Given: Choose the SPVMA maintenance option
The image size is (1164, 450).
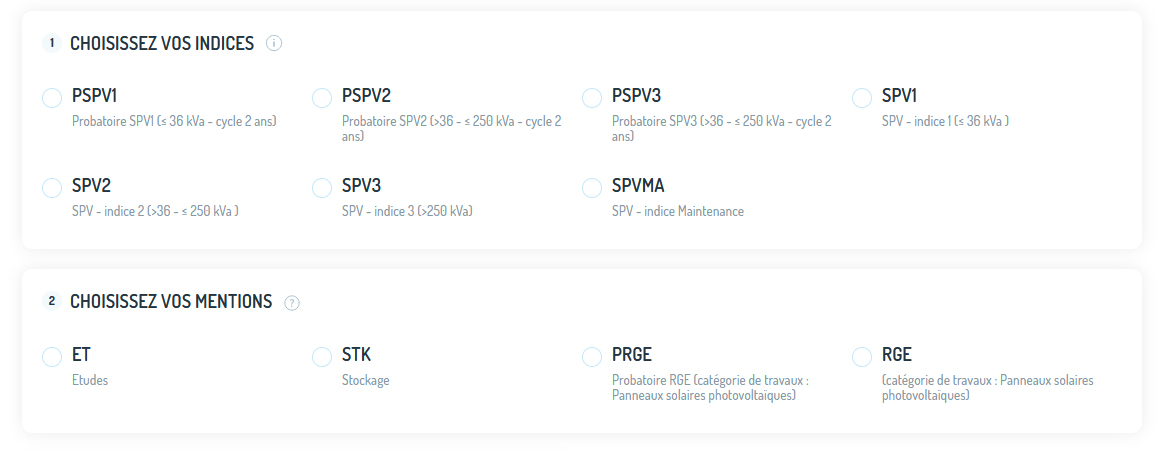Looking at the screenshot, I should click(x=592, y=188).
